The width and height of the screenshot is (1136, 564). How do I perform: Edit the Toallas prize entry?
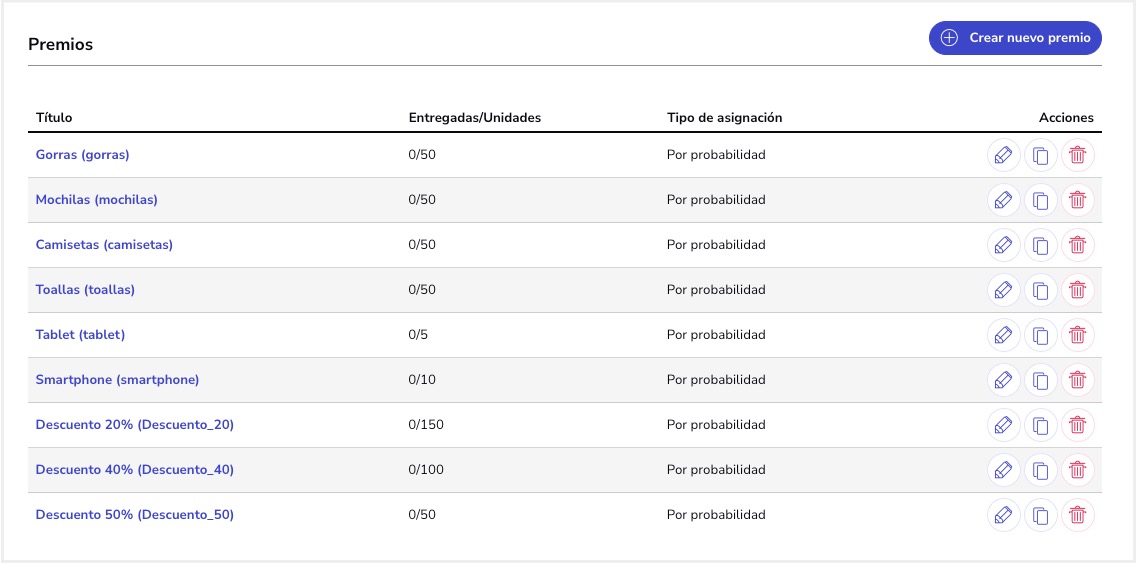1003,290
